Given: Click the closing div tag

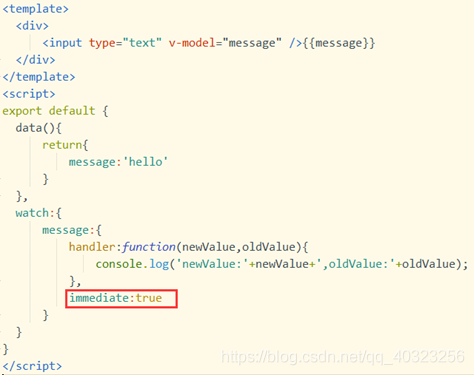Looking at the screenshot, I should tap(35, 60).
